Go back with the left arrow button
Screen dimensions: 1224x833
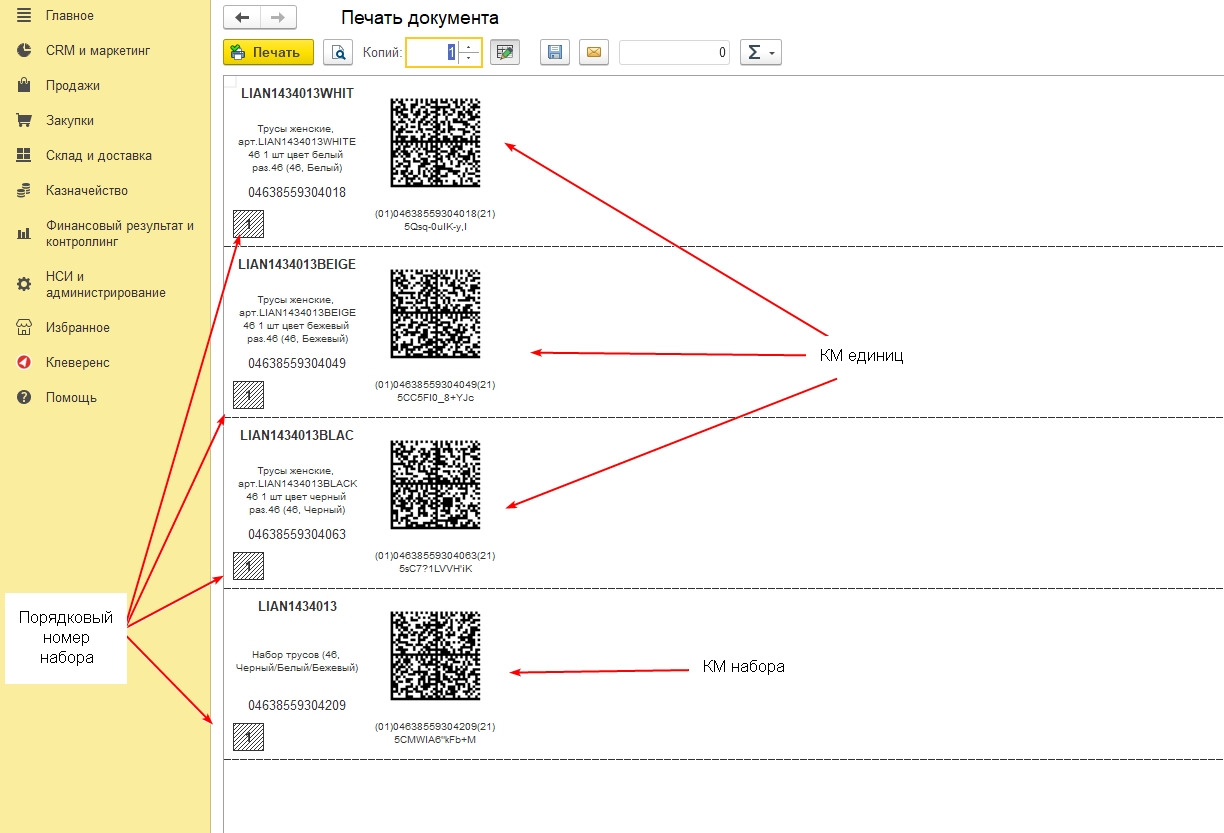click(242, 18)
